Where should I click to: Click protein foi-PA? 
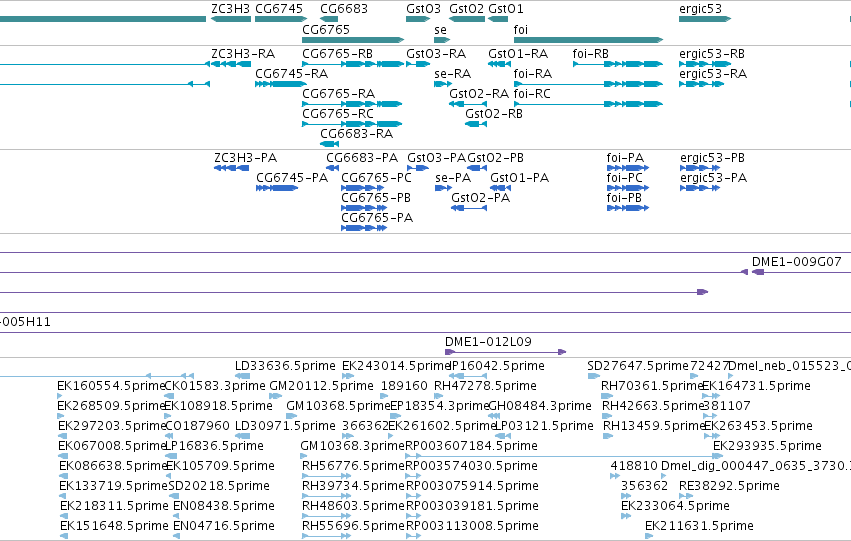[625, 158]
